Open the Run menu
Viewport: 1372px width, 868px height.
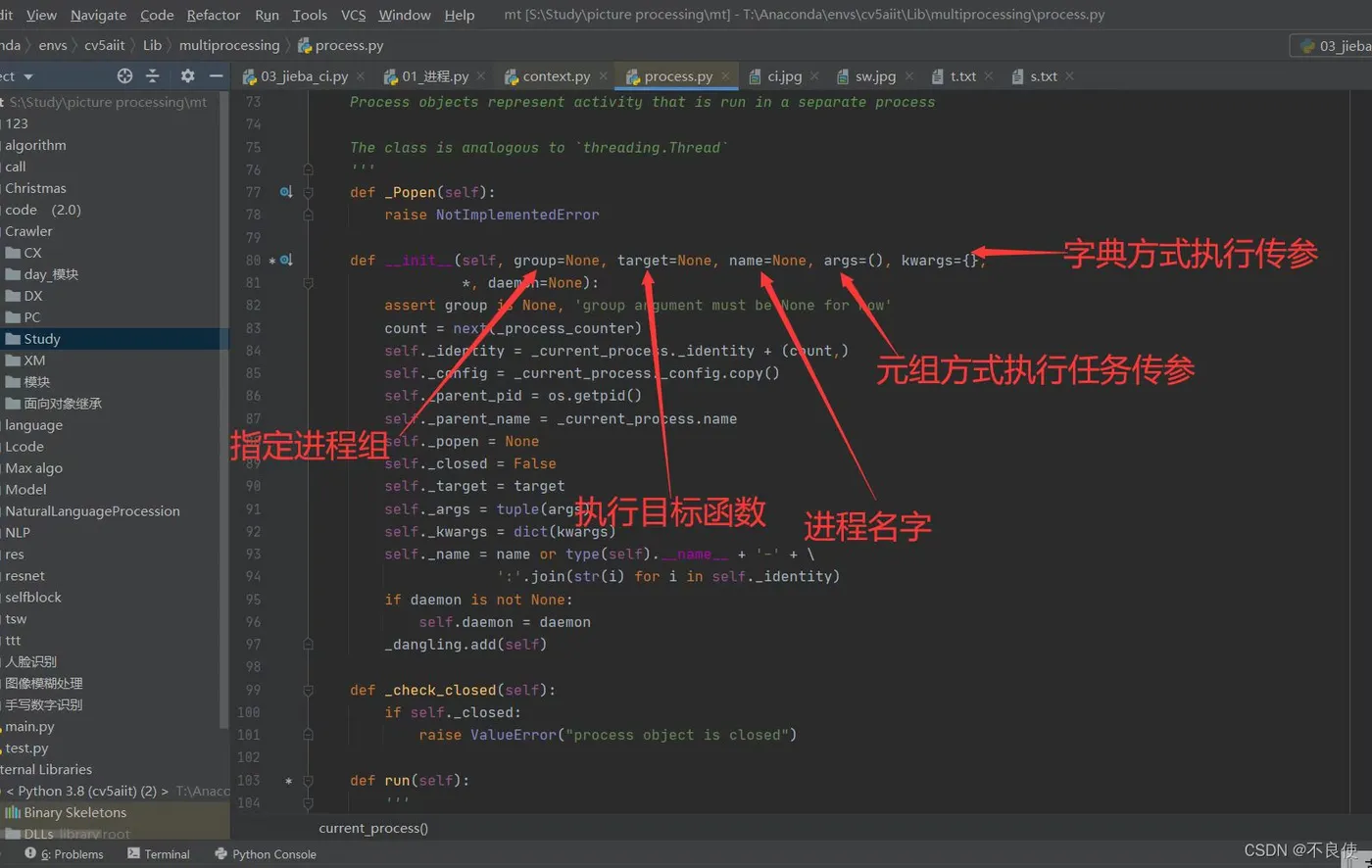click(x=267, y=15)
